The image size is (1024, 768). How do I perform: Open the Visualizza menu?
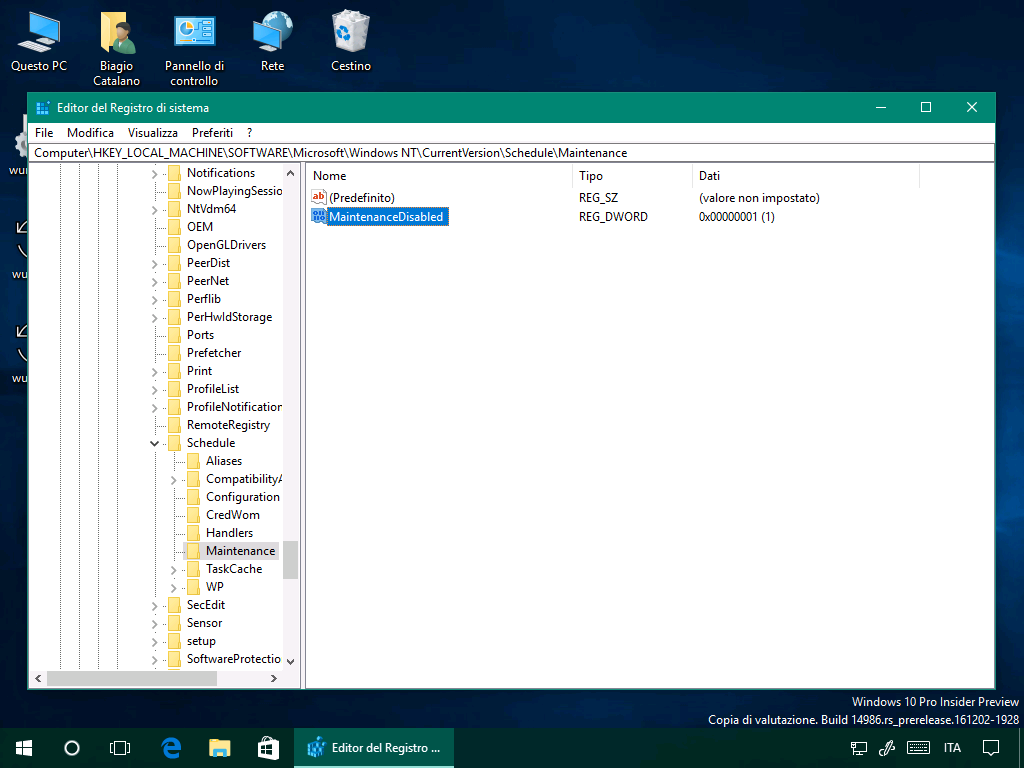point(153,133)
